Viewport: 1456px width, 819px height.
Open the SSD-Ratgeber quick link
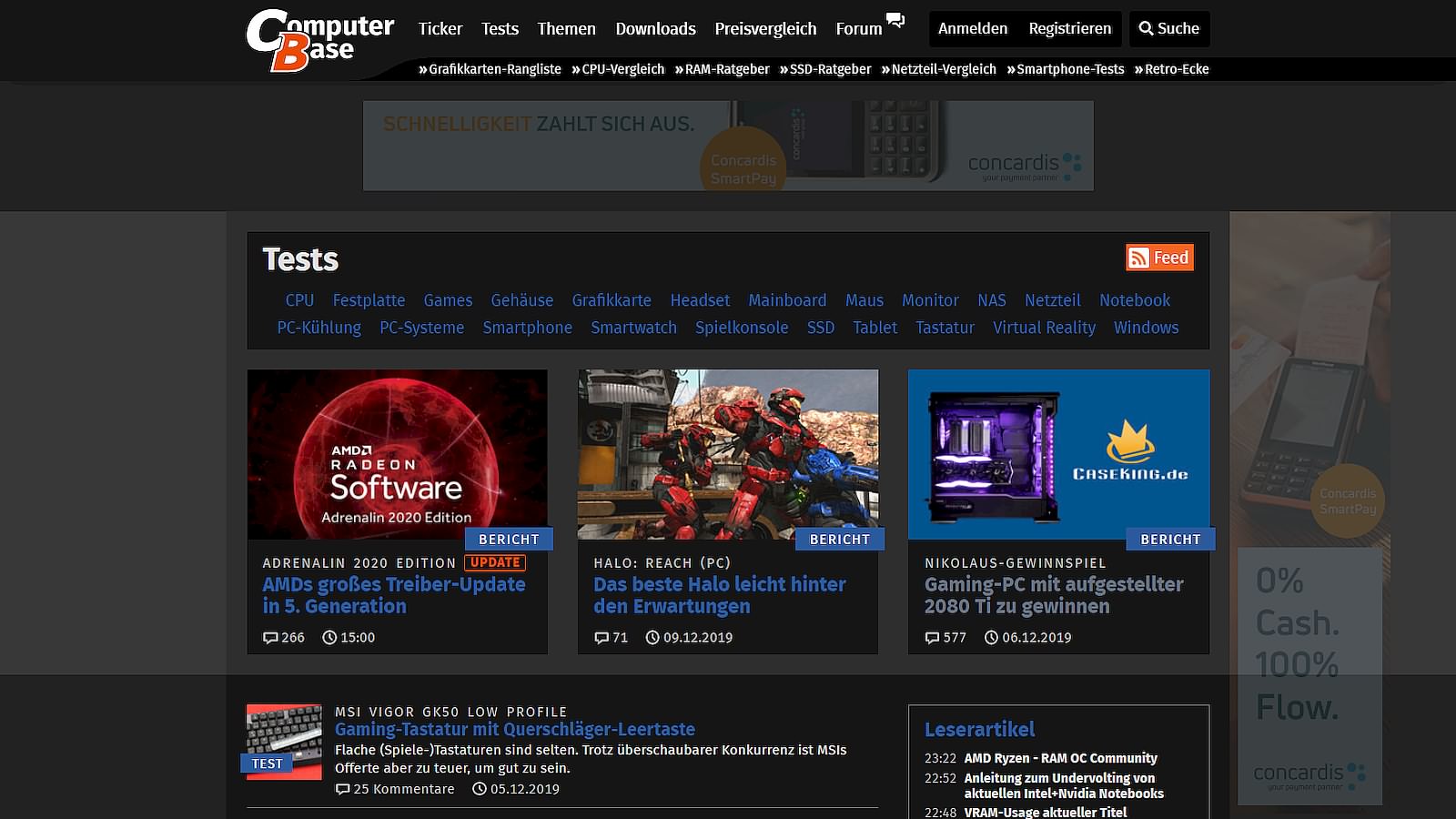point(825,69)
